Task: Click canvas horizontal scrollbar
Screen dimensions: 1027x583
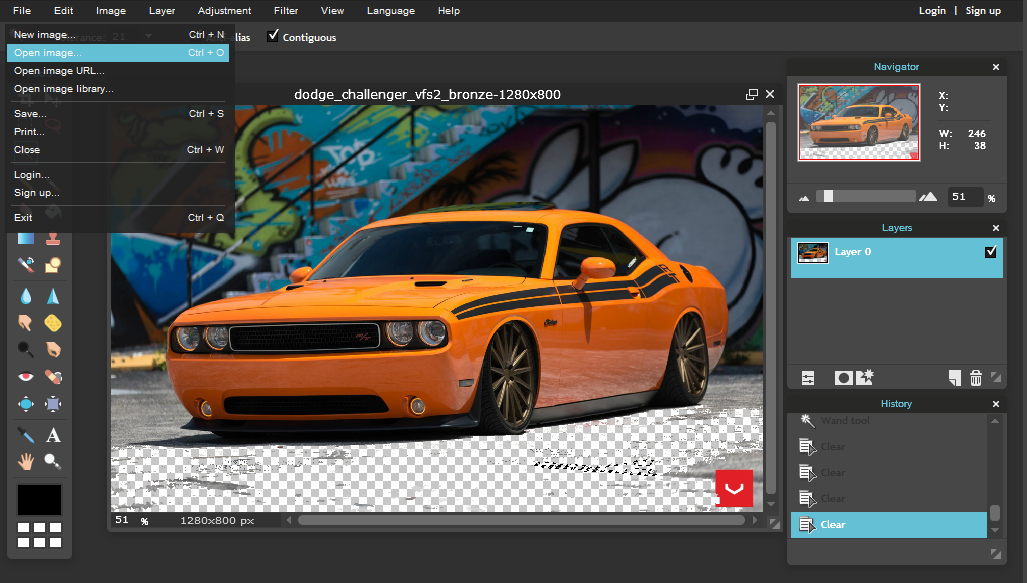Action: click(x=521, y=520)
